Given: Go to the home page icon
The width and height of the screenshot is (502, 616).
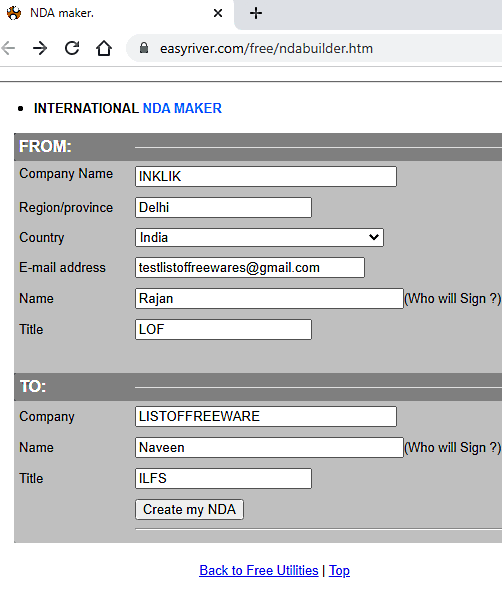Looking at the screenshot, I should tap(104, 48).
